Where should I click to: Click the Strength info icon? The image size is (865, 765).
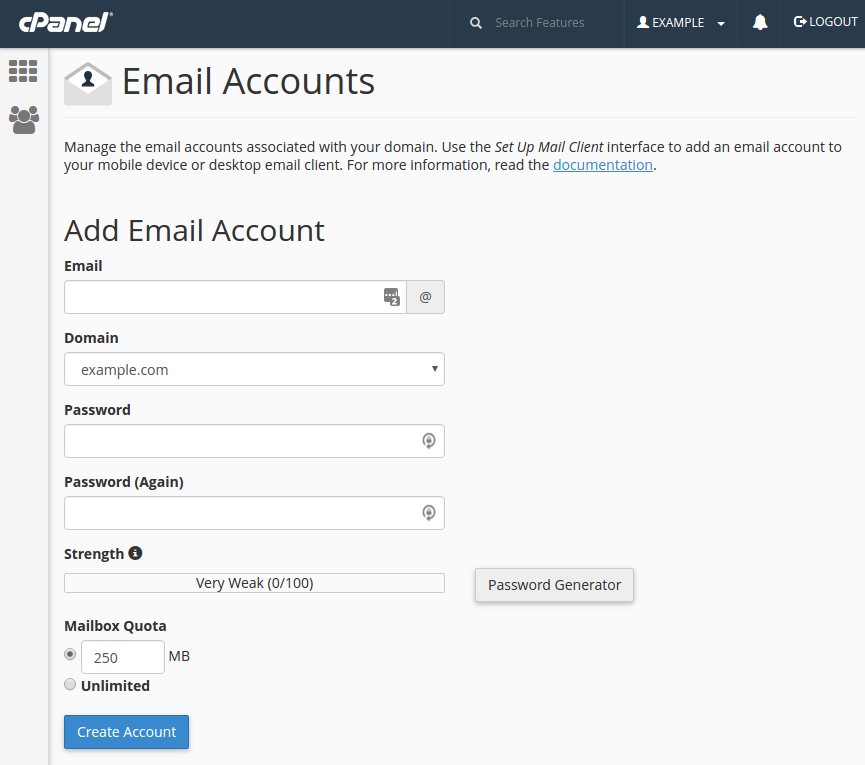(136, 553)
